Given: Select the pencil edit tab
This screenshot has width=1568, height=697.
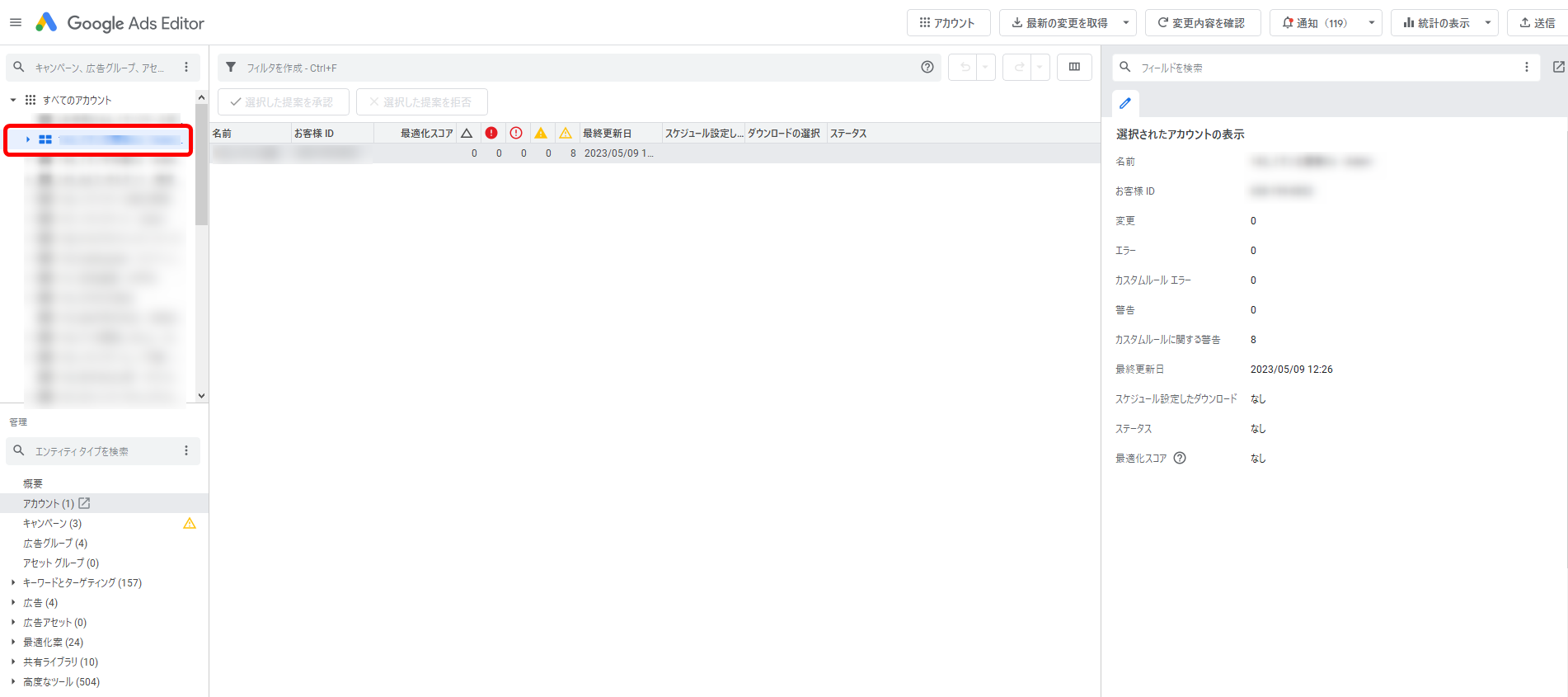Looking at the screenshot, I should [1125, 103].
